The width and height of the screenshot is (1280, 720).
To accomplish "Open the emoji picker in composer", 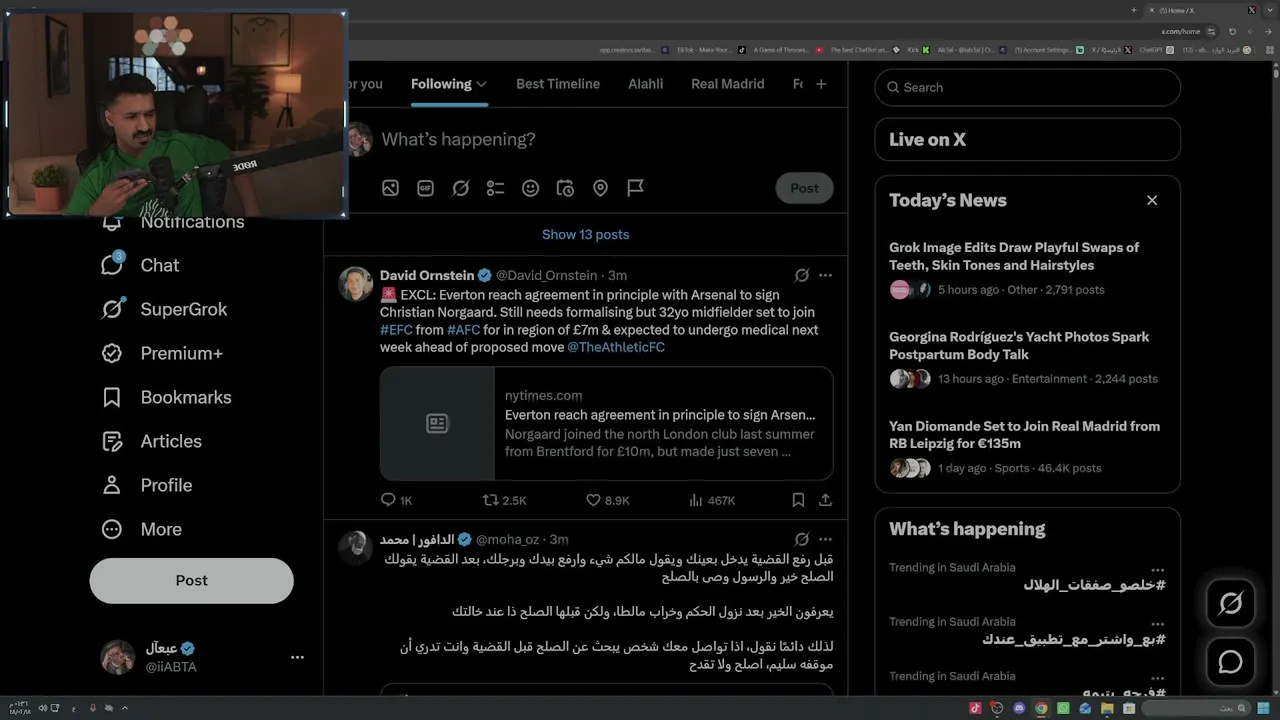I will coord(530,188).
